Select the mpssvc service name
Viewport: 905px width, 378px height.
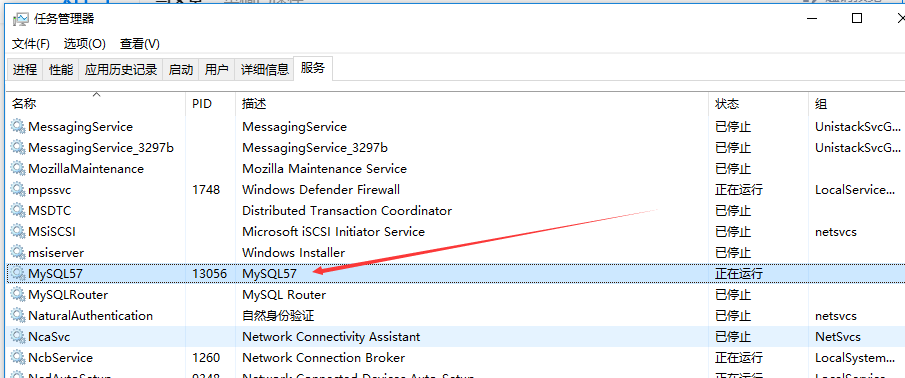point(50,190)
